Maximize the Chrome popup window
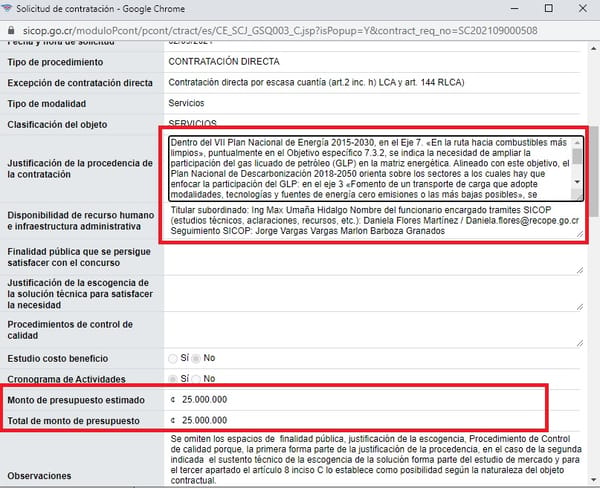This screenshot has width=600, height=488. 548,8
